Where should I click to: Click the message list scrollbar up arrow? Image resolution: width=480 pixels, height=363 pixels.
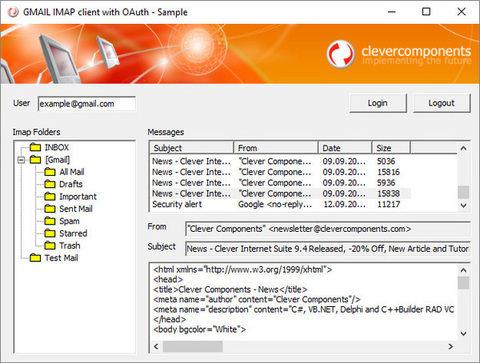pos(463,148)
